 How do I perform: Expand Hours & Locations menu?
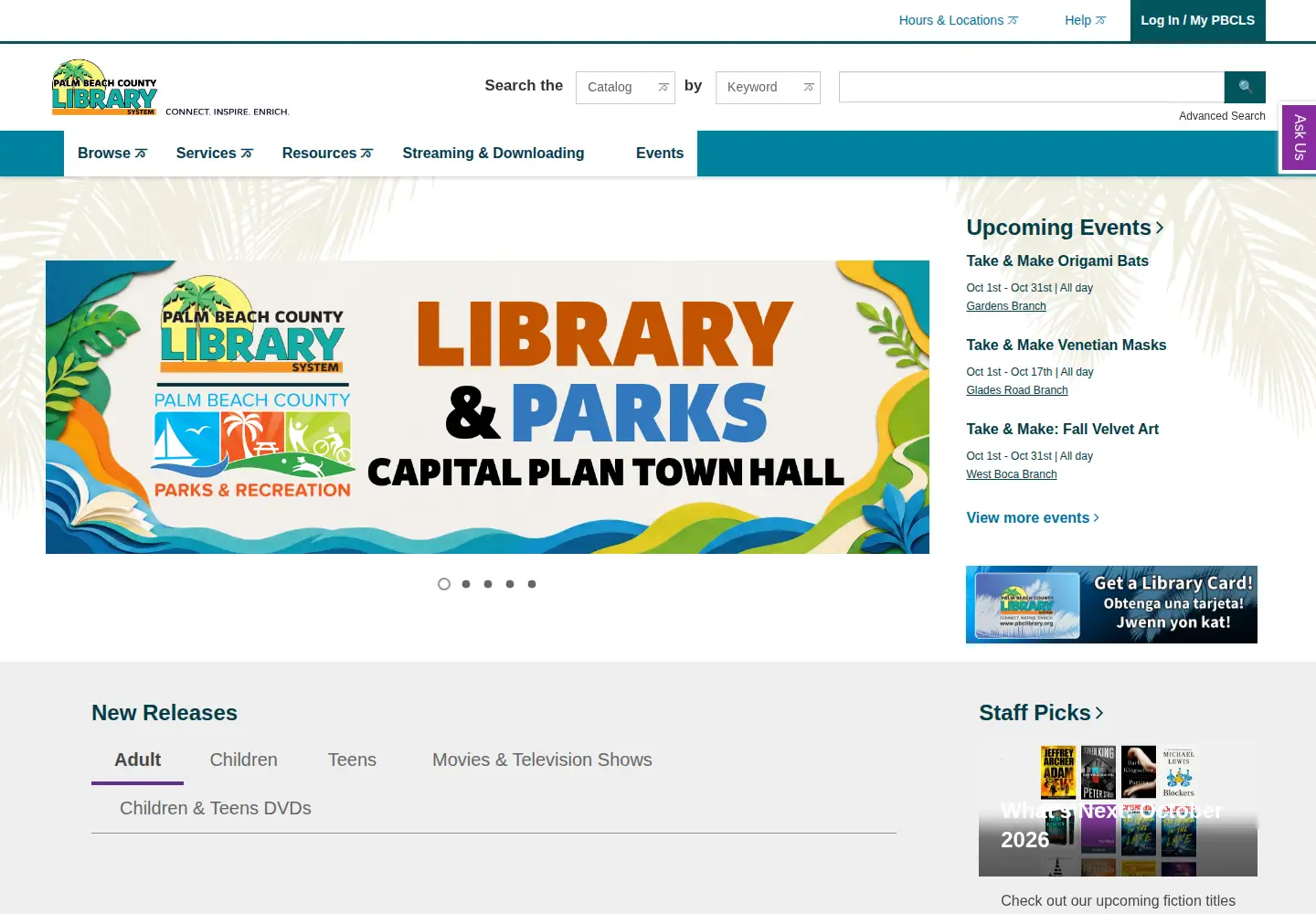pos(958,20)
